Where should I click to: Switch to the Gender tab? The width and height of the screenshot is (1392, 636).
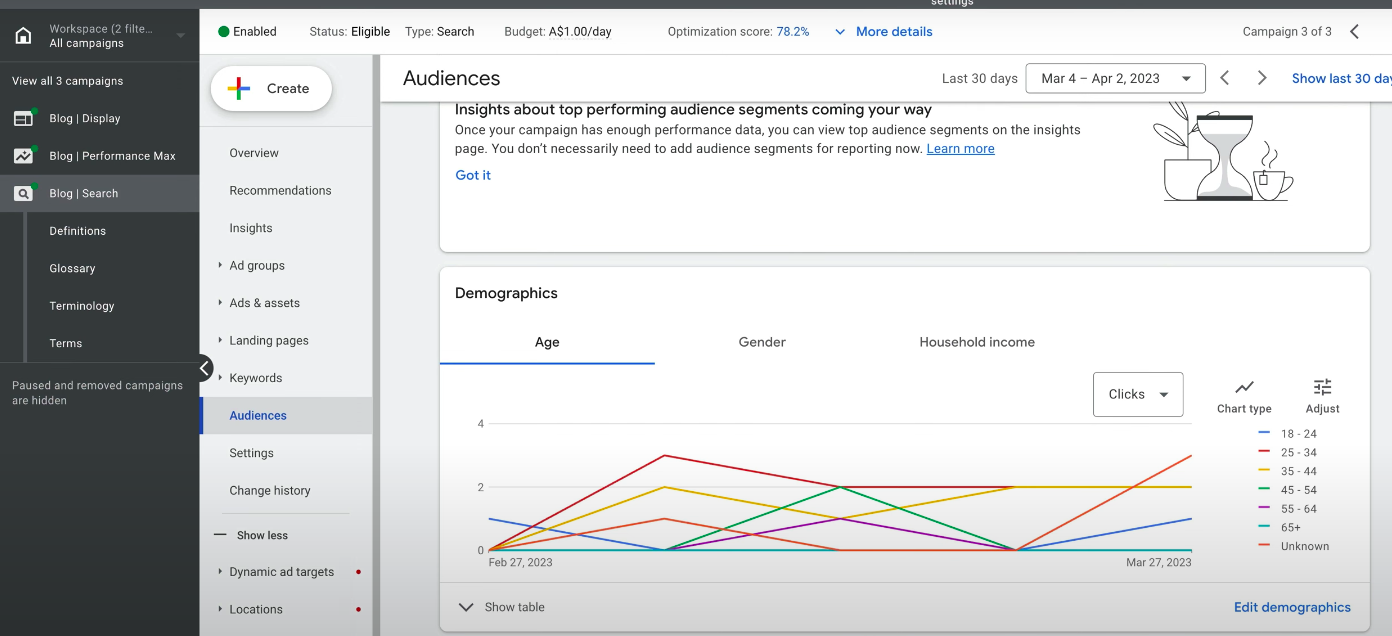(762, 342)
